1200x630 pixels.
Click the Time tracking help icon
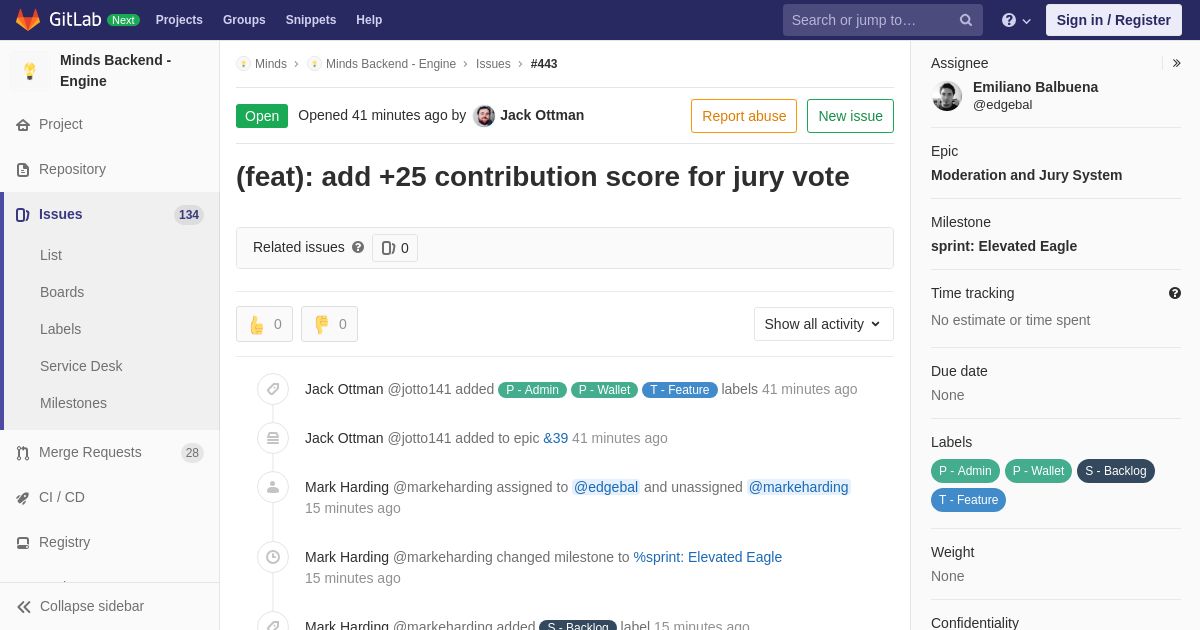pyautogui.click(x=1175, y=293)
